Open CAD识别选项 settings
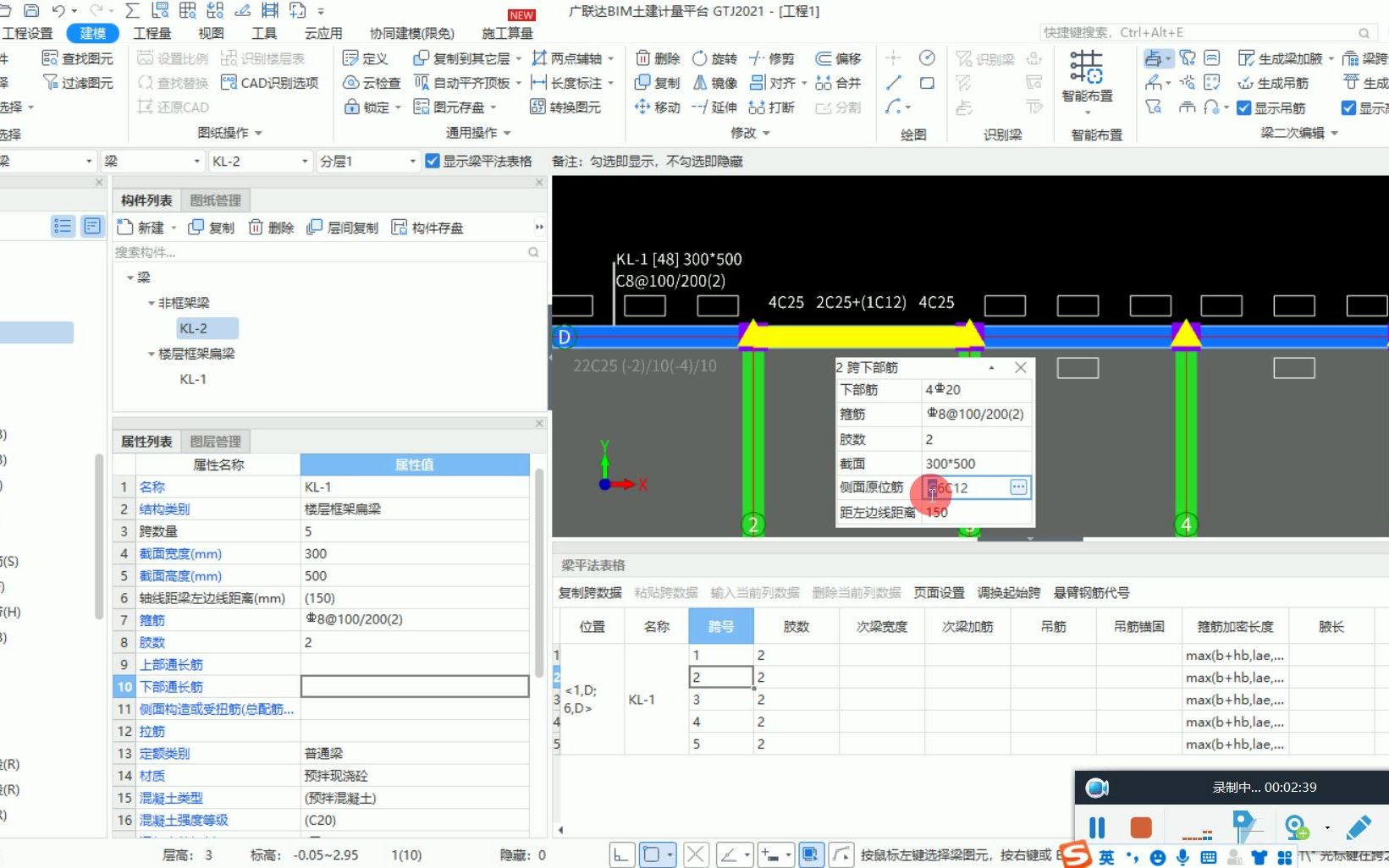Image resolution: width=1389 pixels, height=868 pixels. 269,83
